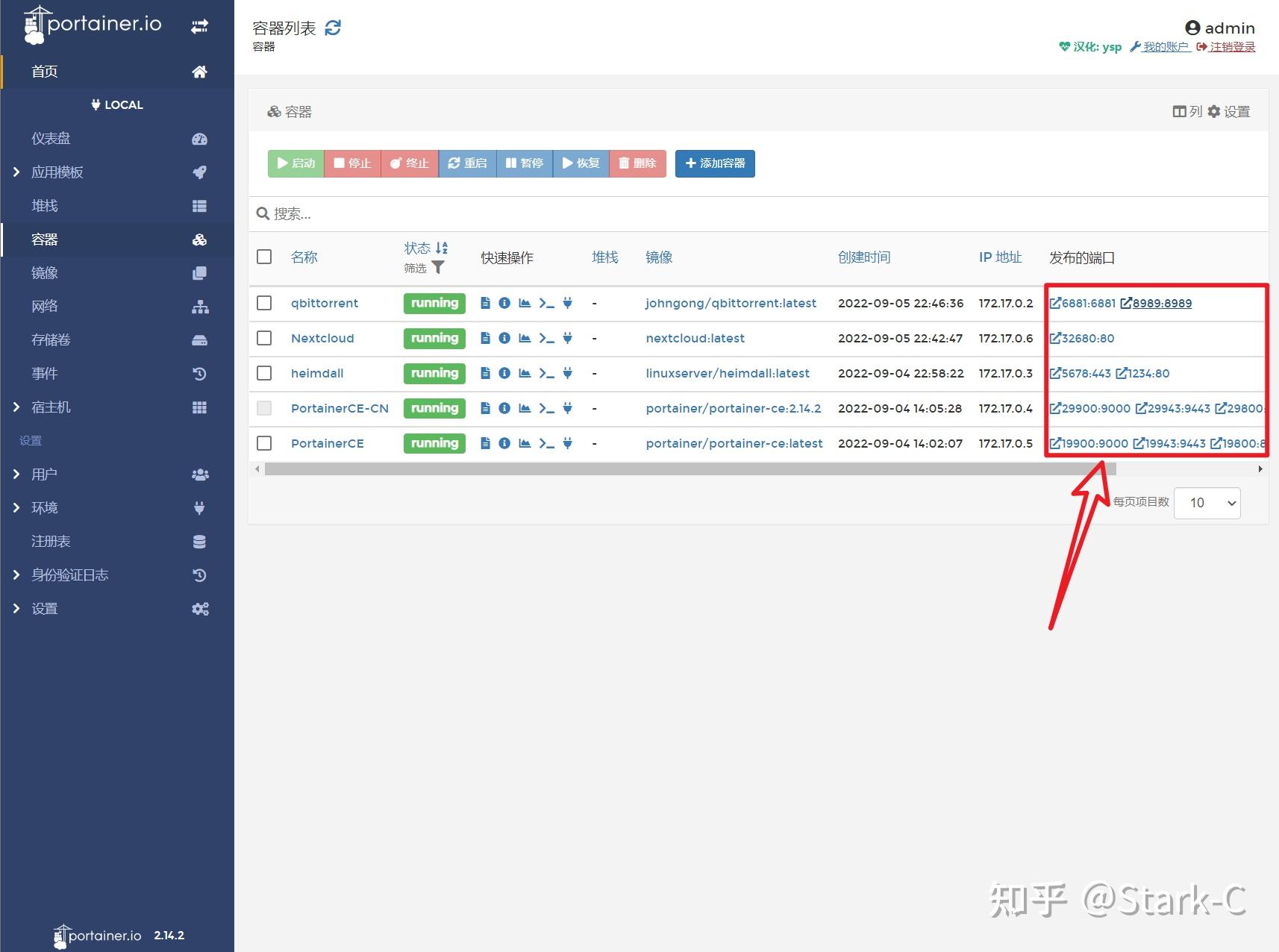Check the qbittorrent row checkbox
1279x952 pixels.
[264, 303]
